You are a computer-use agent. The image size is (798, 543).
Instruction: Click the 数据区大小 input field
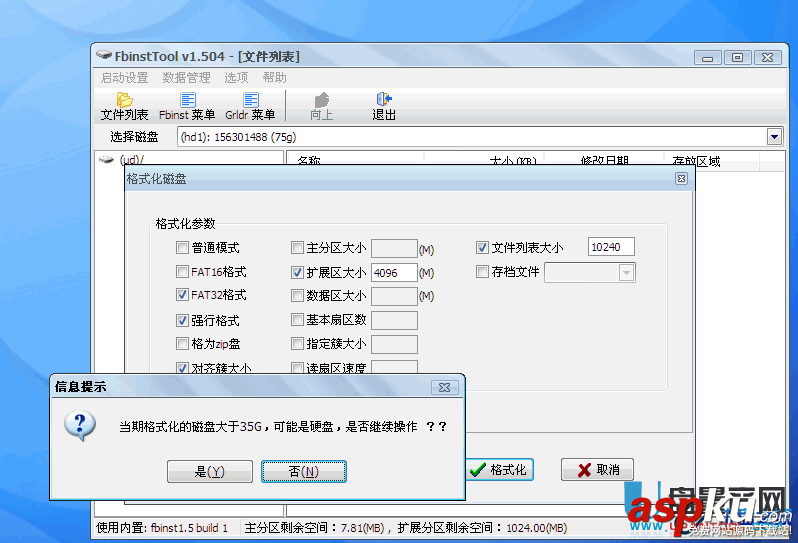coord(394,296)
